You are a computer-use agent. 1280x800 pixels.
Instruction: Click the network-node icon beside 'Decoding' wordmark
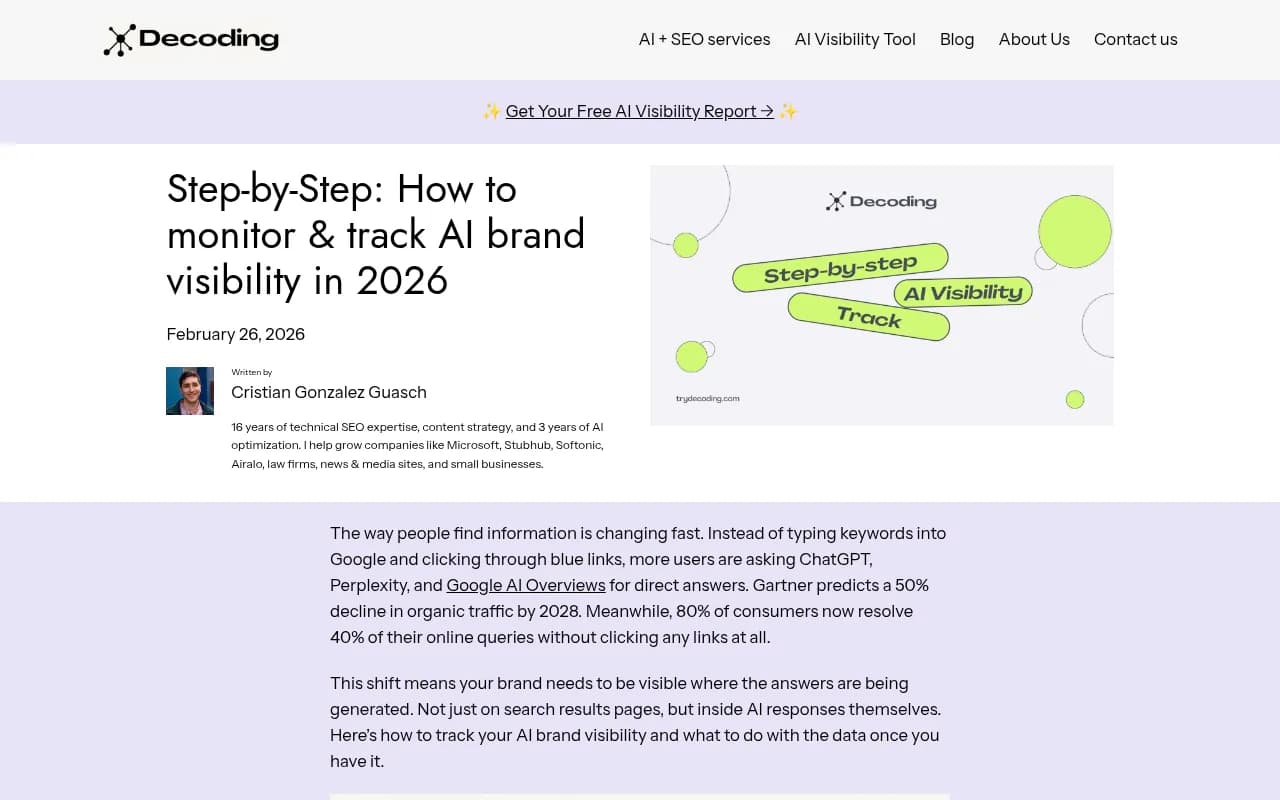[118, 40]
